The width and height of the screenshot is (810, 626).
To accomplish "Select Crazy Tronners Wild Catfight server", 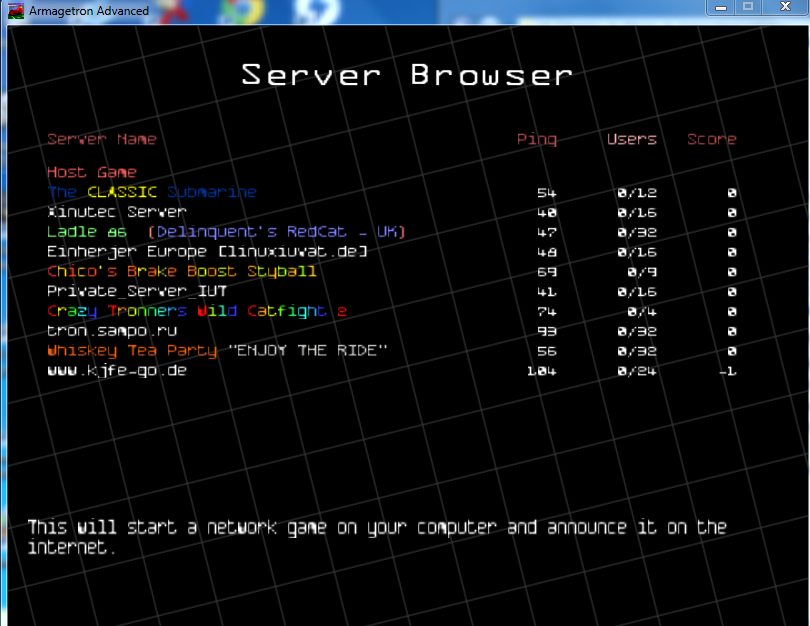I will 197,311.
